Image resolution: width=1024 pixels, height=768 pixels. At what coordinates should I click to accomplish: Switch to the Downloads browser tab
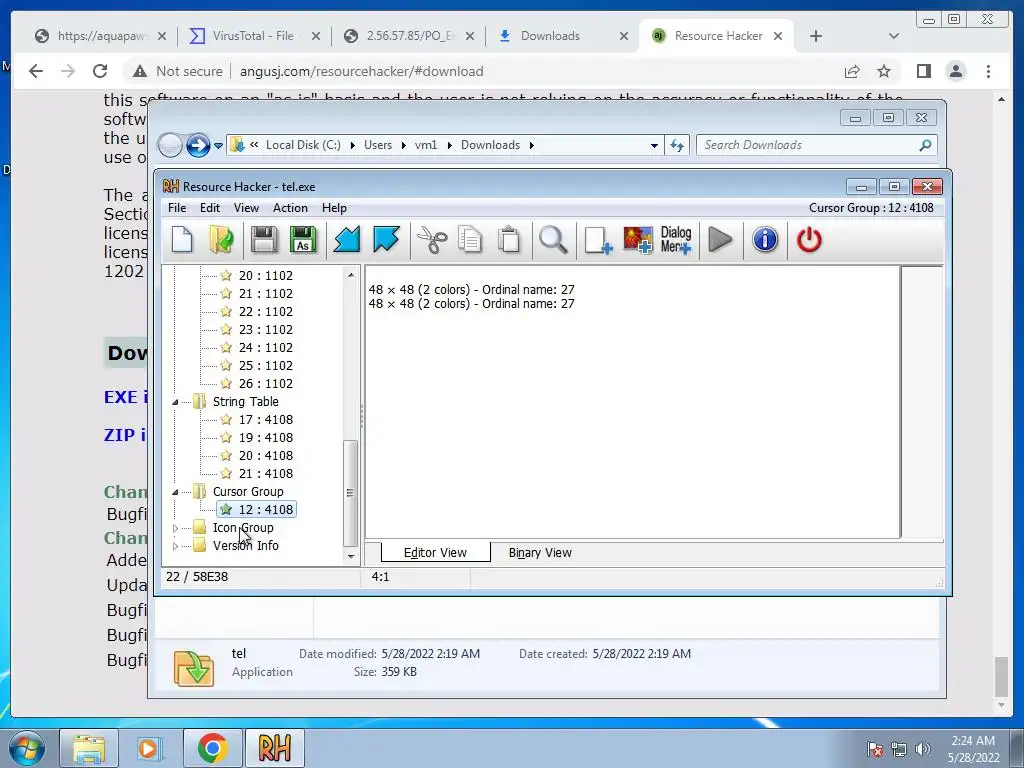tap(562, 36)
